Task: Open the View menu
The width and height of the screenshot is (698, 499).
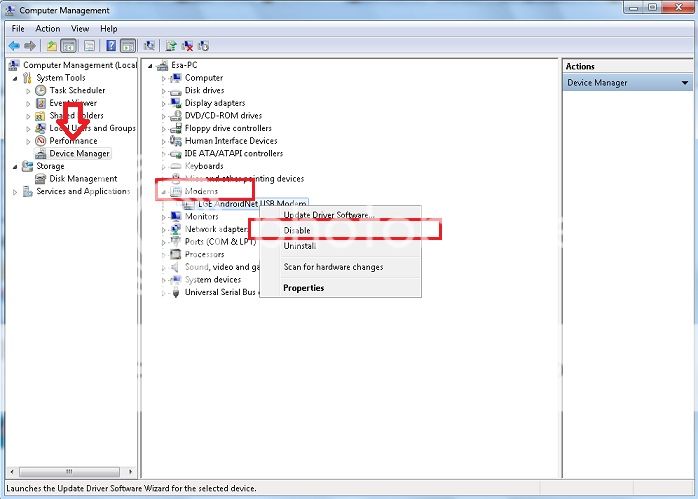Action: pyautogui.click(x=80, y=29)
